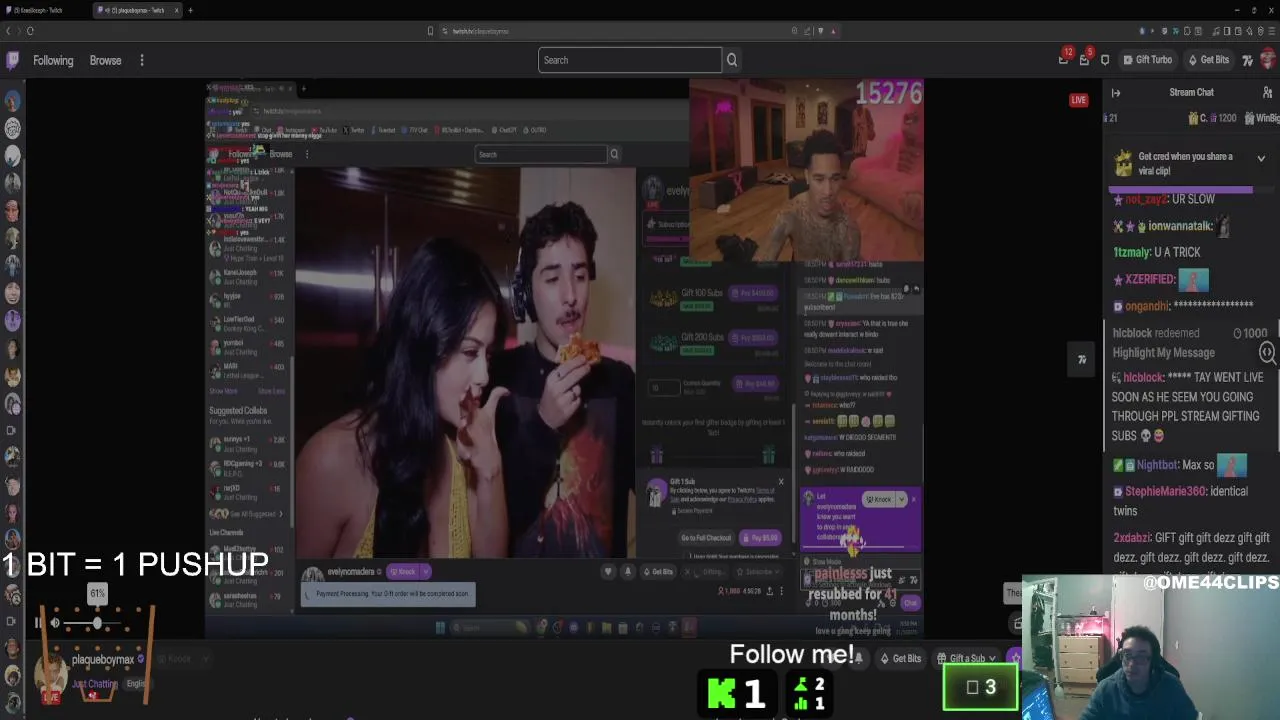Screen dimensions: 1280x720
Task: Click the LIVE indicator badge
Action: pos(1079,100)
